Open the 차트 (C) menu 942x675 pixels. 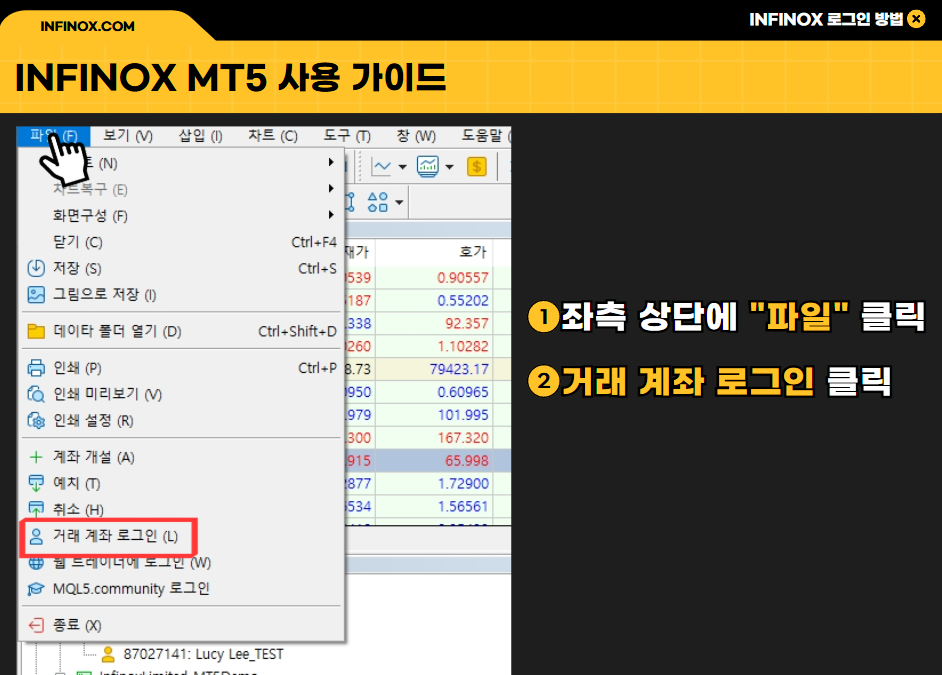[x=273, y=136]
